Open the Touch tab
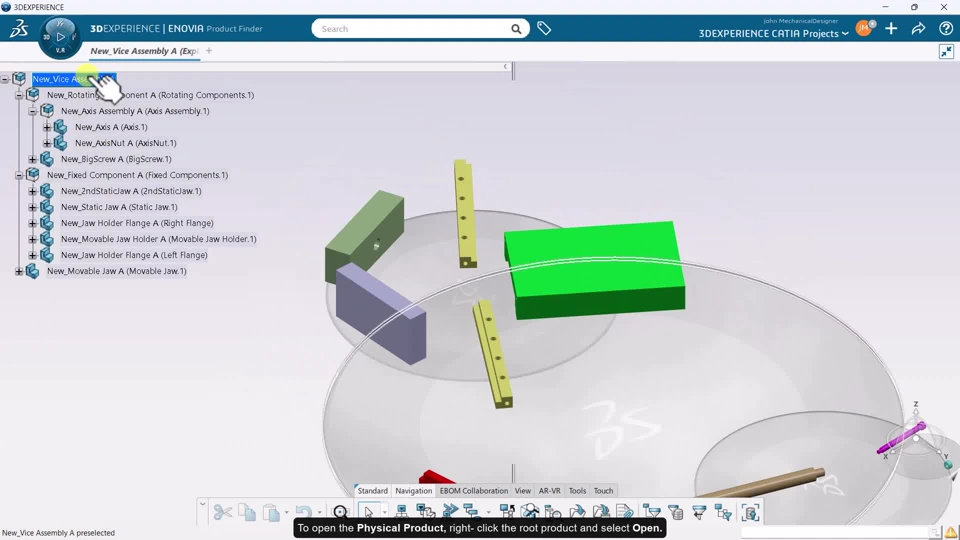960x540 pixels. (603, 490)
